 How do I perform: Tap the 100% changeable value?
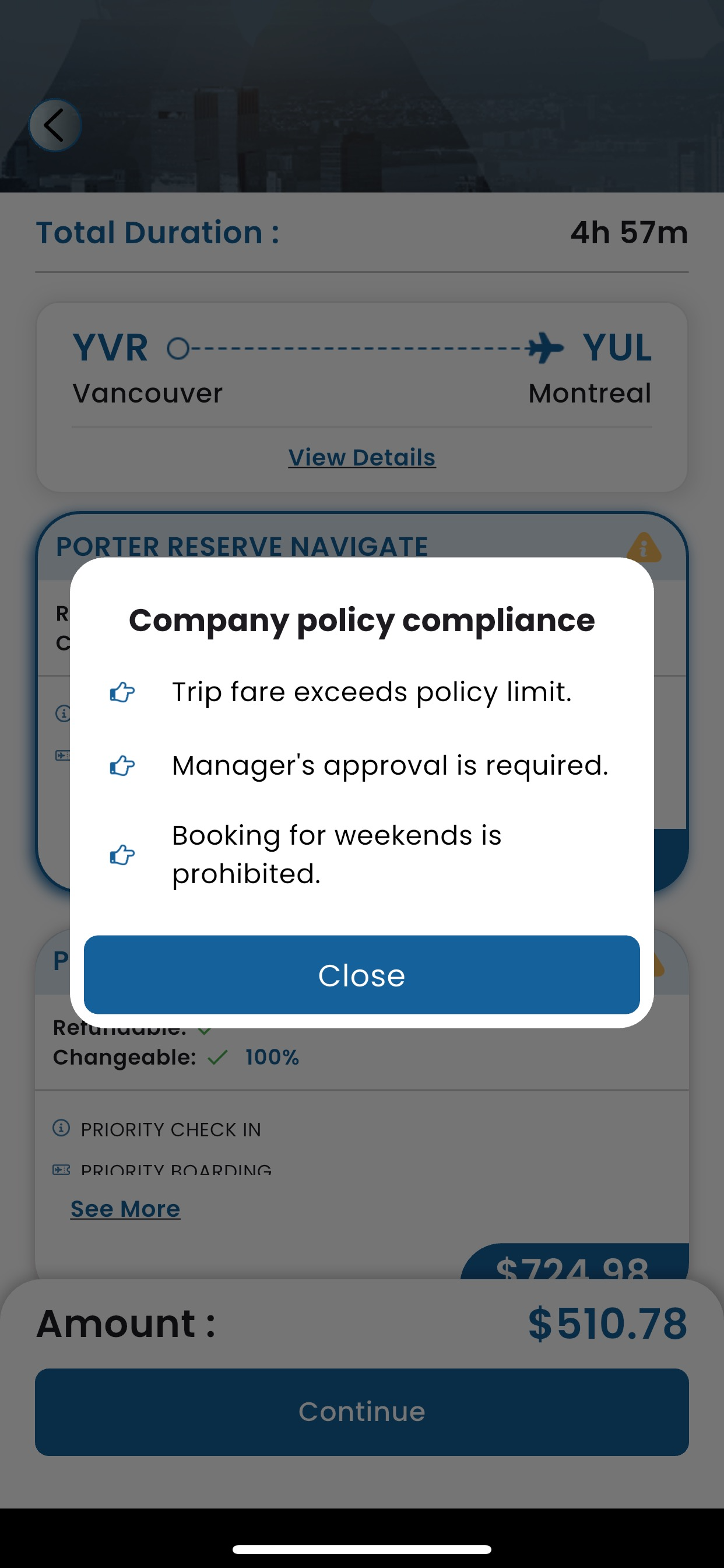pos(272,1058)
